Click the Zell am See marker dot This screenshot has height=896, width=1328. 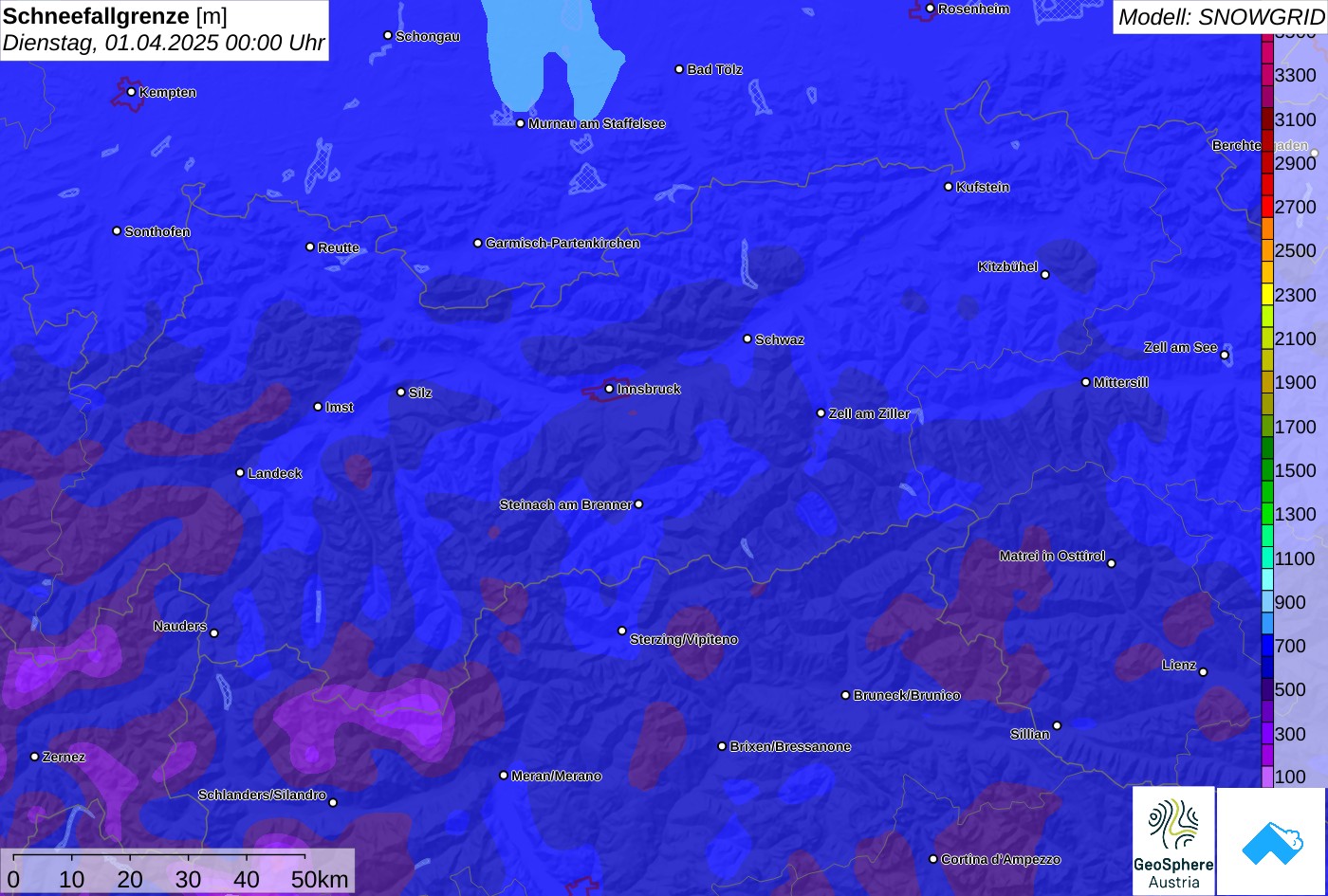coord(1225,356)
